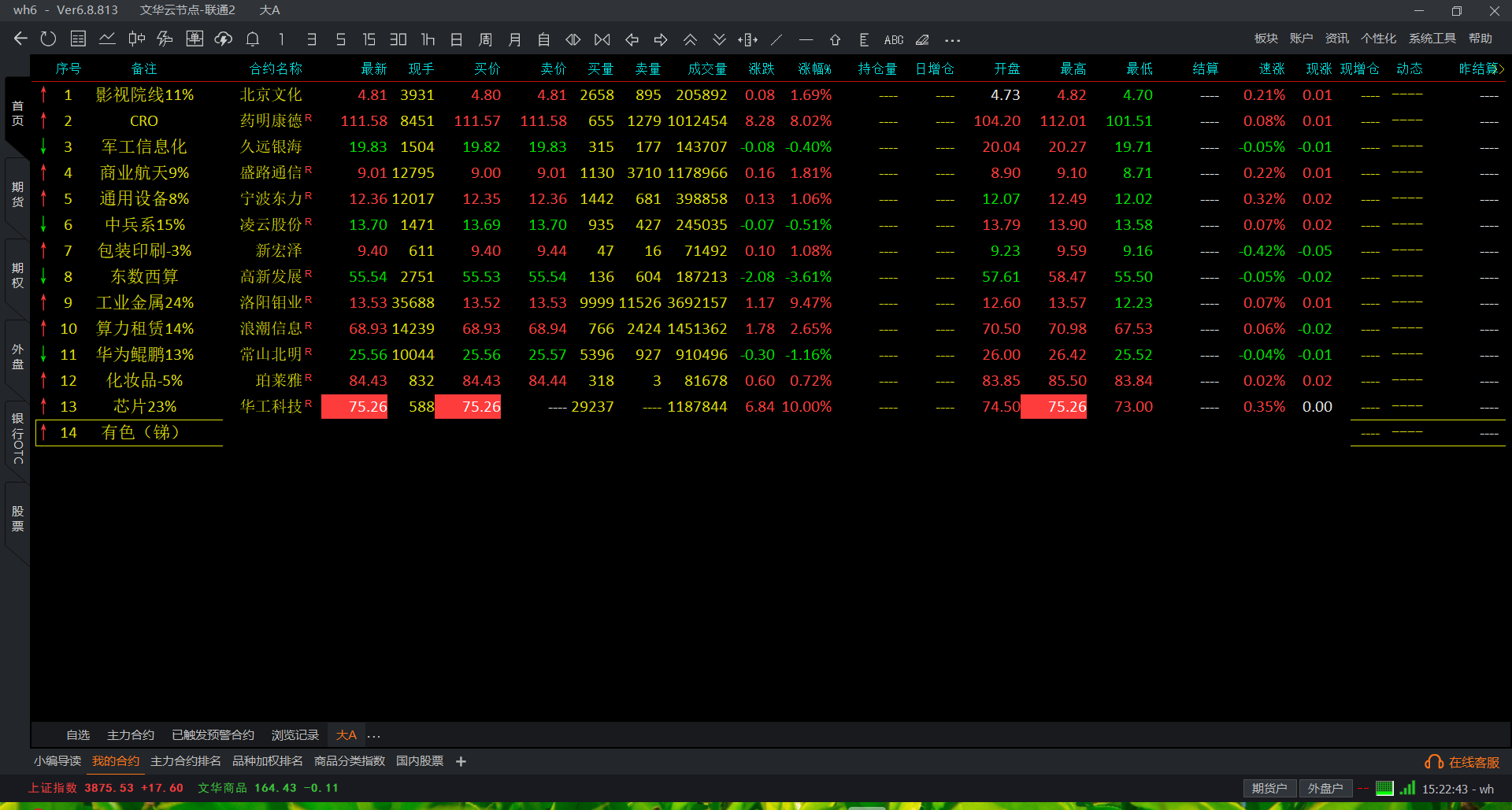Select the eraser tool icon
This screenshot has width=1512, height=810.
(922, 39)
